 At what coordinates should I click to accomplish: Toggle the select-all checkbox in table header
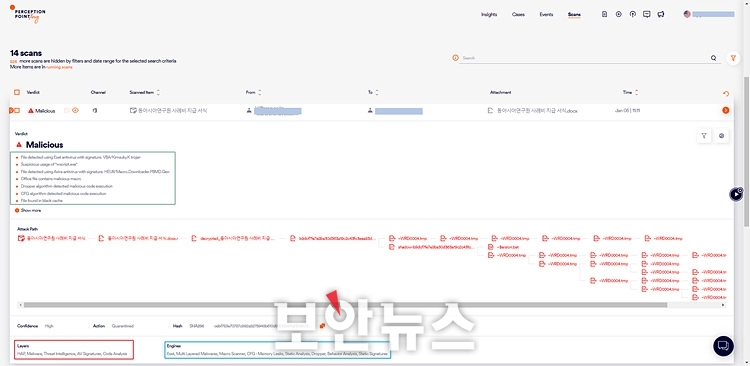coord(17,92)
